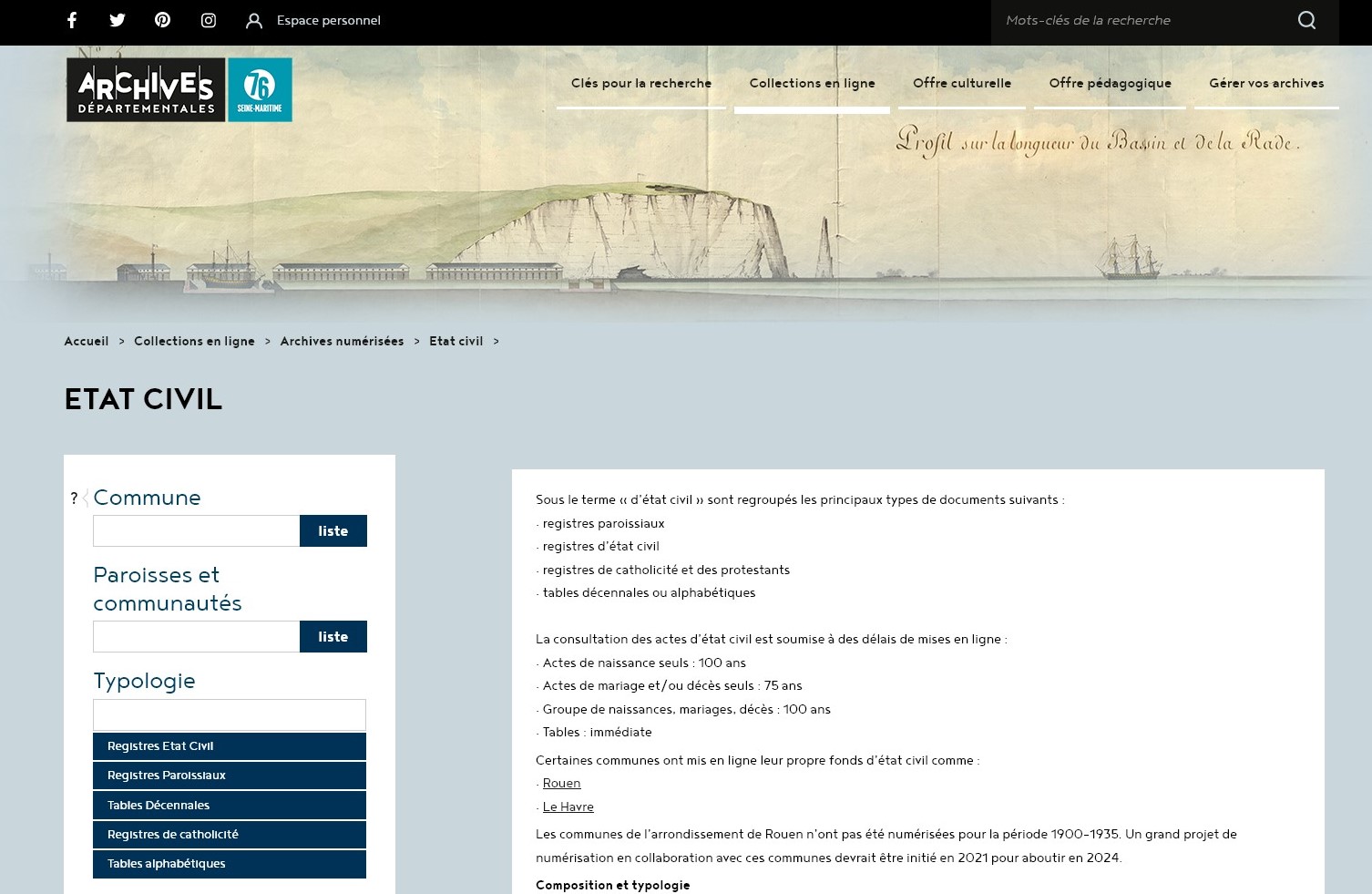Click the ETAT CIVIL page heading

(x=143, y=399)
